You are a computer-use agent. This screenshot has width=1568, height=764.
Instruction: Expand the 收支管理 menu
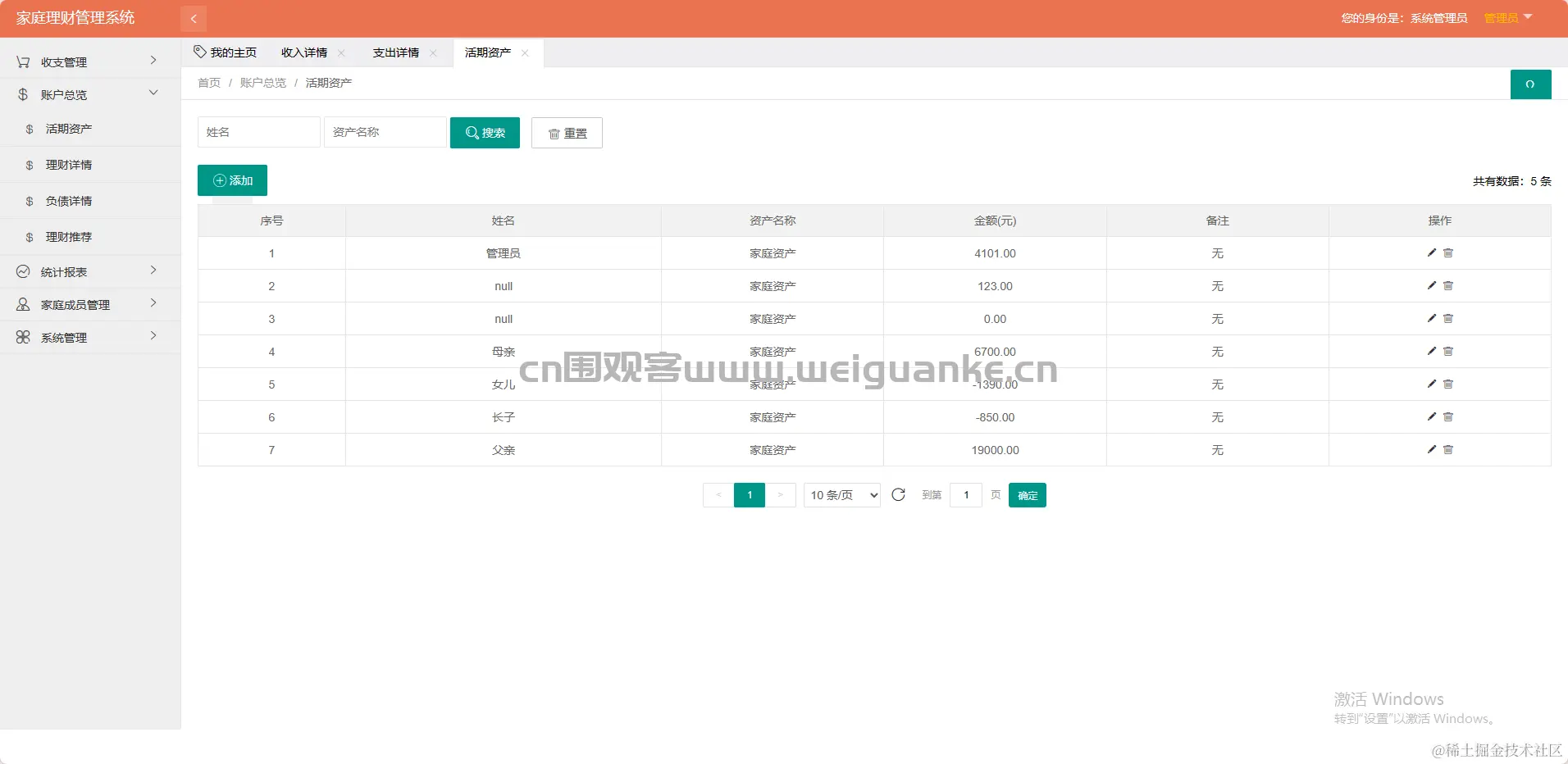90,61
